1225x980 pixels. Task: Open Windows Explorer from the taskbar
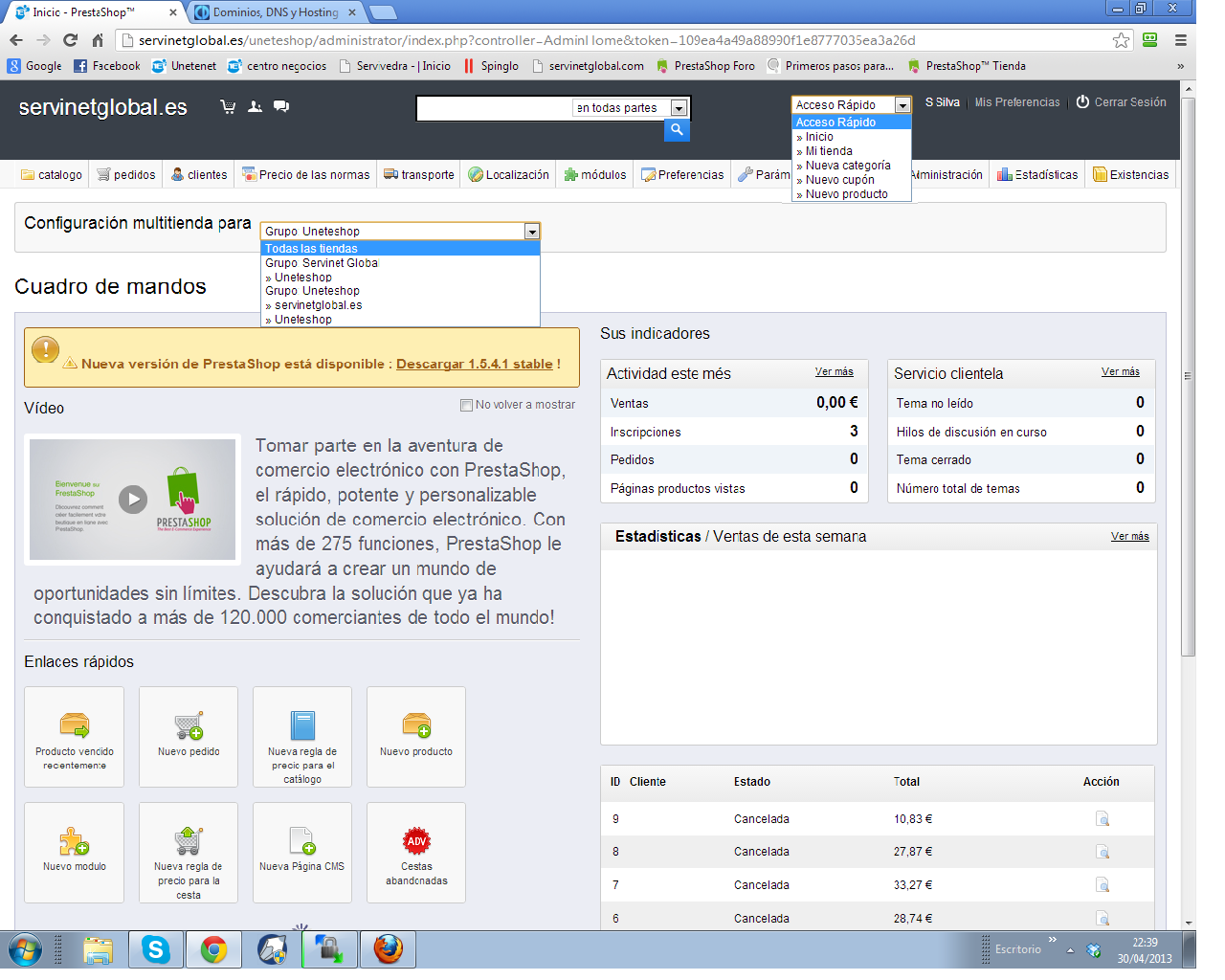(x=98, y=949)
